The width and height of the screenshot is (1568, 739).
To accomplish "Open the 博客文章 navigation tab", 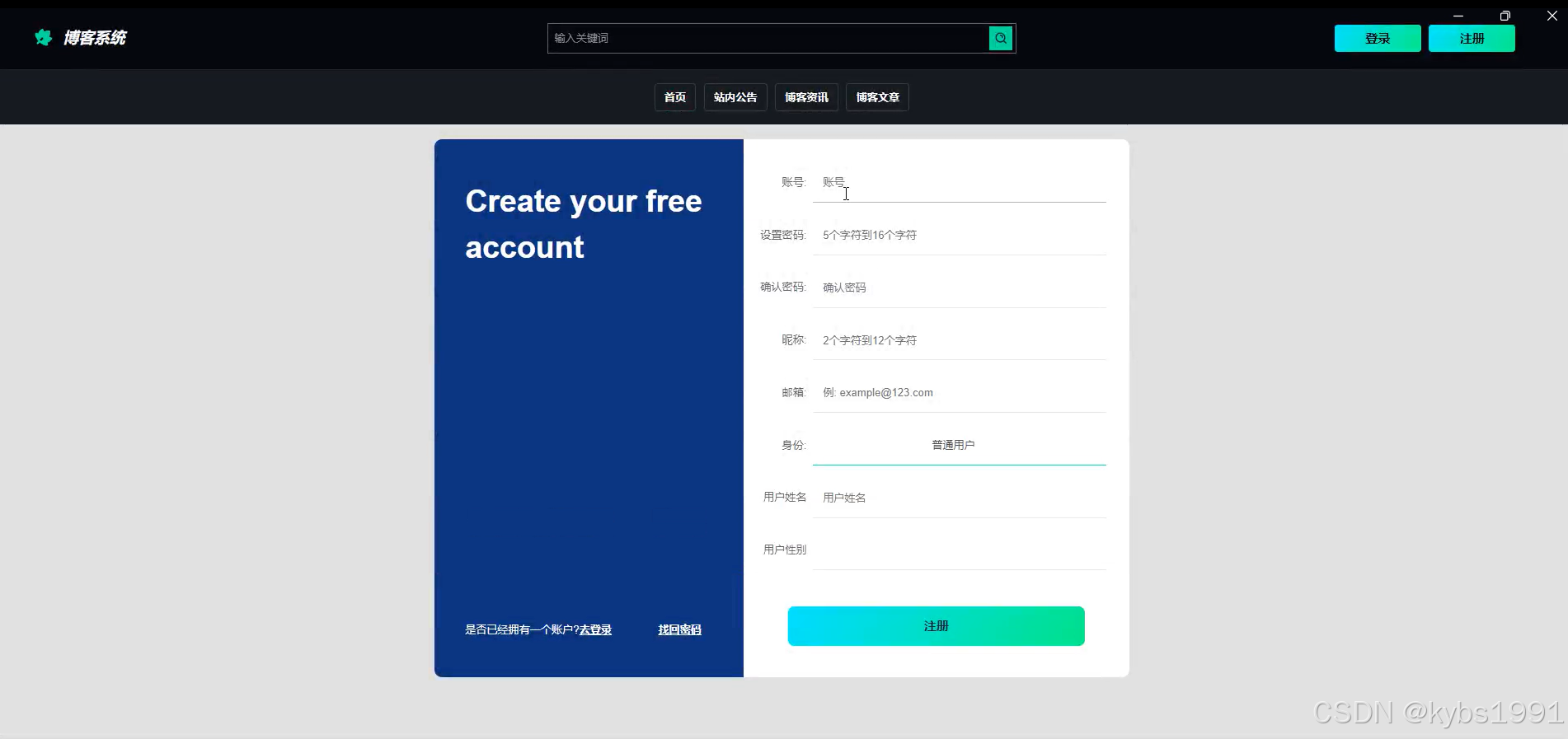I will click(877, 97).
